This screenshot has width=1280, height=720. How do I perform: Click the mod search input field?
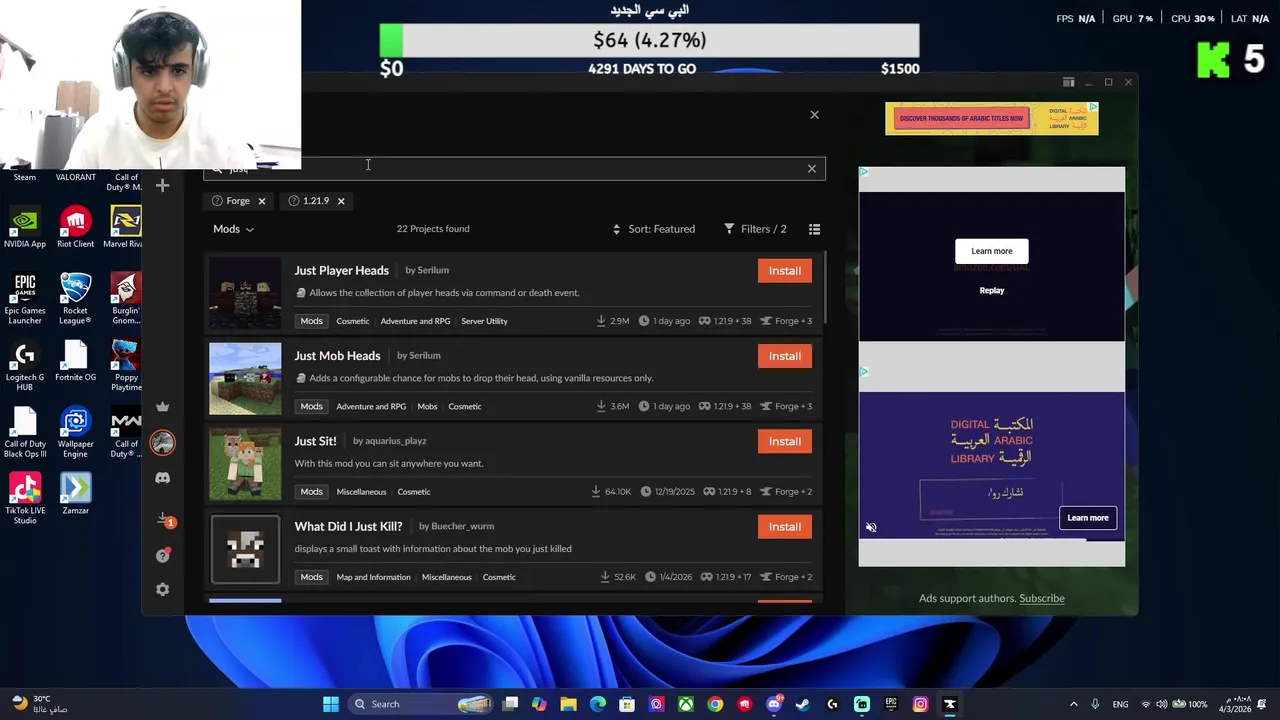coord(513,168)
